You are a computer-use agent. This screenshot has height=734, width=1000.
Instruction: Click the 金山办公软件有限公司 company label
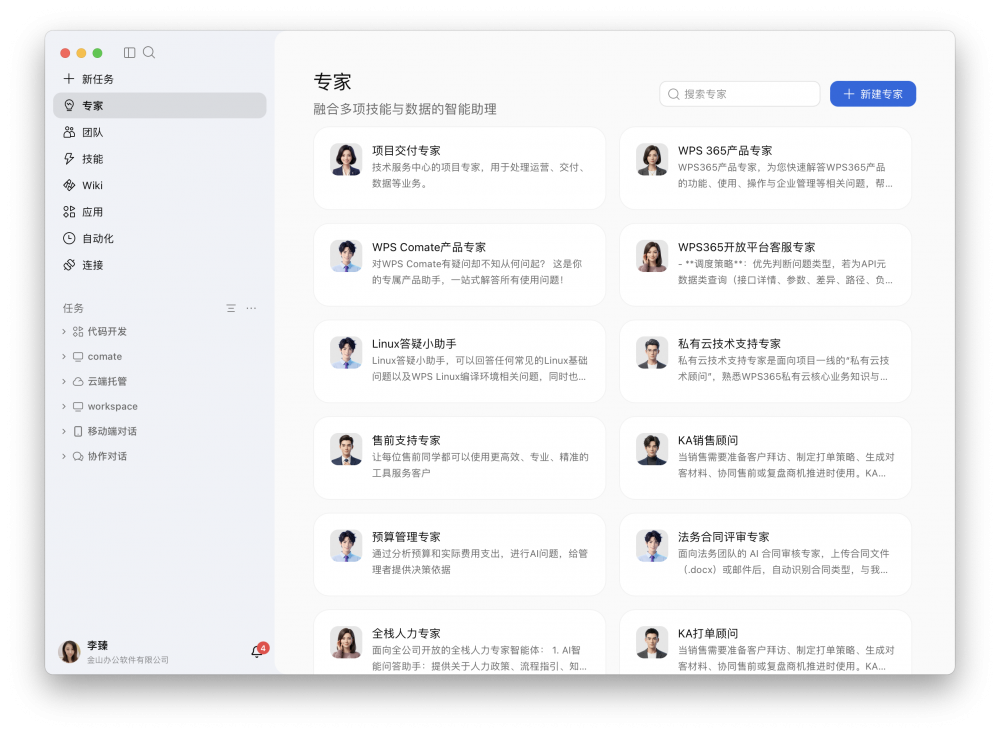(x=128, y=660)
